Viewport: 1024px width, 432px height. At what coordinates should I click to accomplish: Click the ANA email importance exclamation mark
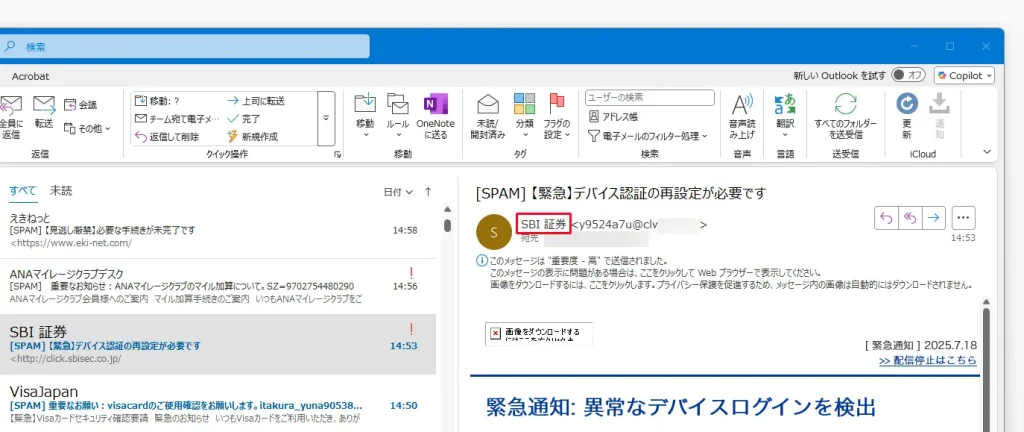tap(411, 273)
